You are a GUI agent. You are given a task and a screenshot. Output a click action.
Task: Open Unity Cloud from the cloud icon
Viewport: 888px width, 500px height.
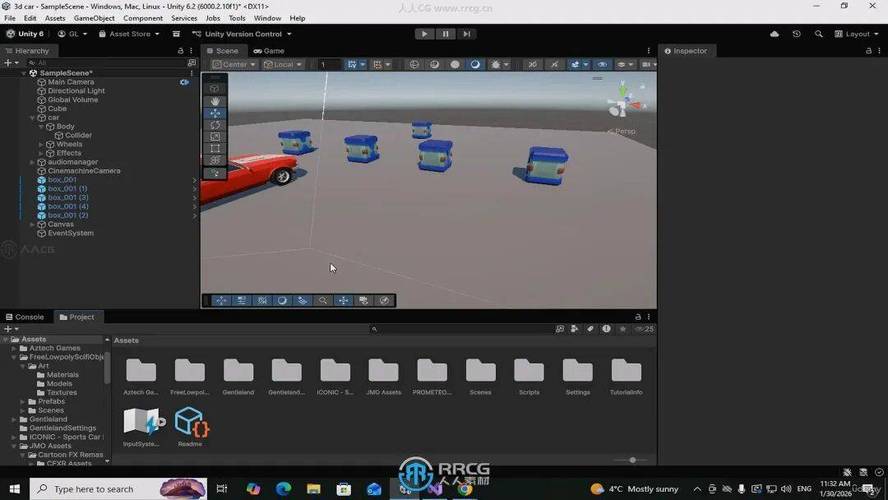click(774, 34)
